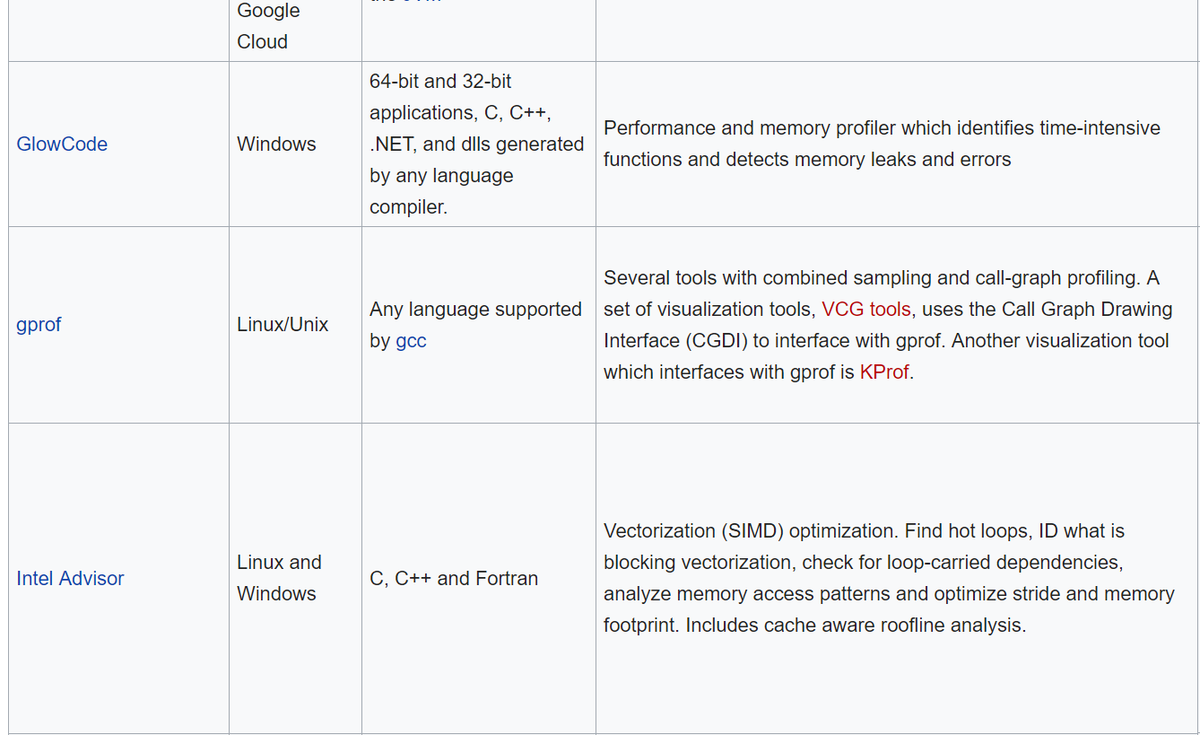Open the GlowCode link
1200x735 pixels.
[x=62, y=144]
